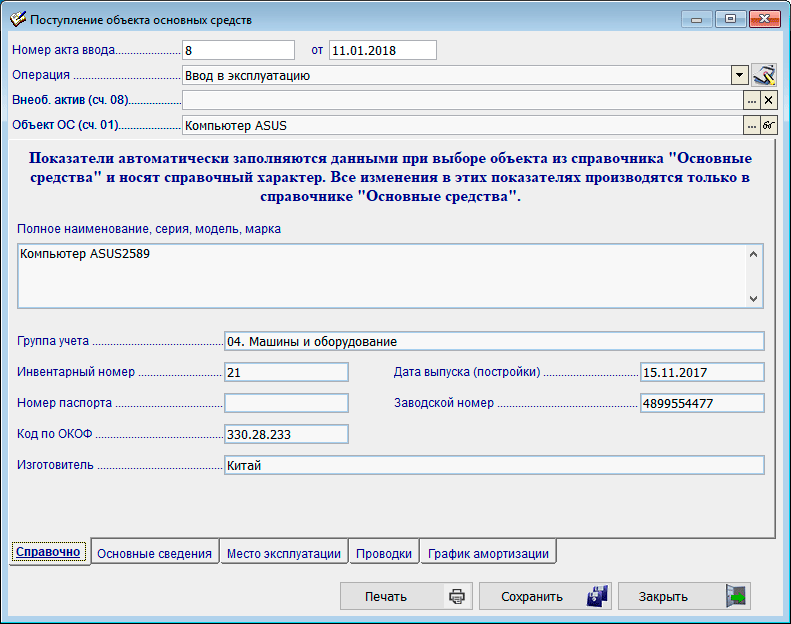Image resolution: width=791 pixels, height=624 pixels.
Task: Click the Группа учета label
Action: (x=53, y=341)
